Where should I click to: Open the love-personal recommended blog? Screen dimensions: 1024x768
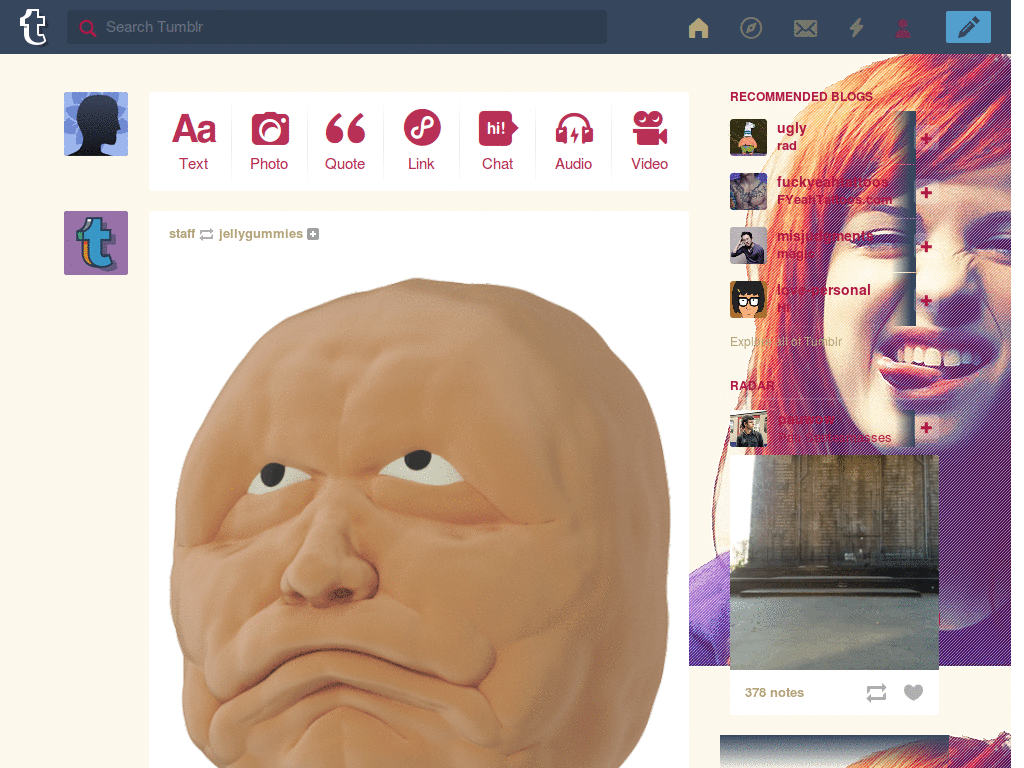click(824, 290)
